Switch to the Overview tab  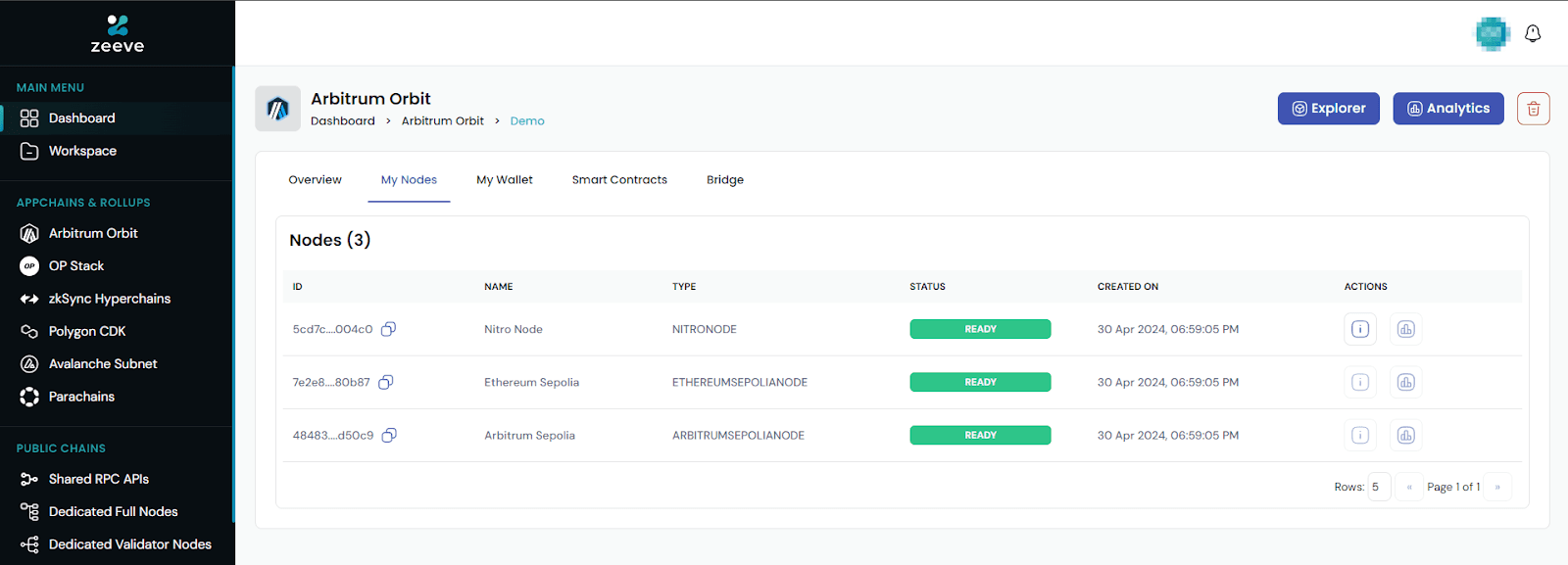[316, 180]
